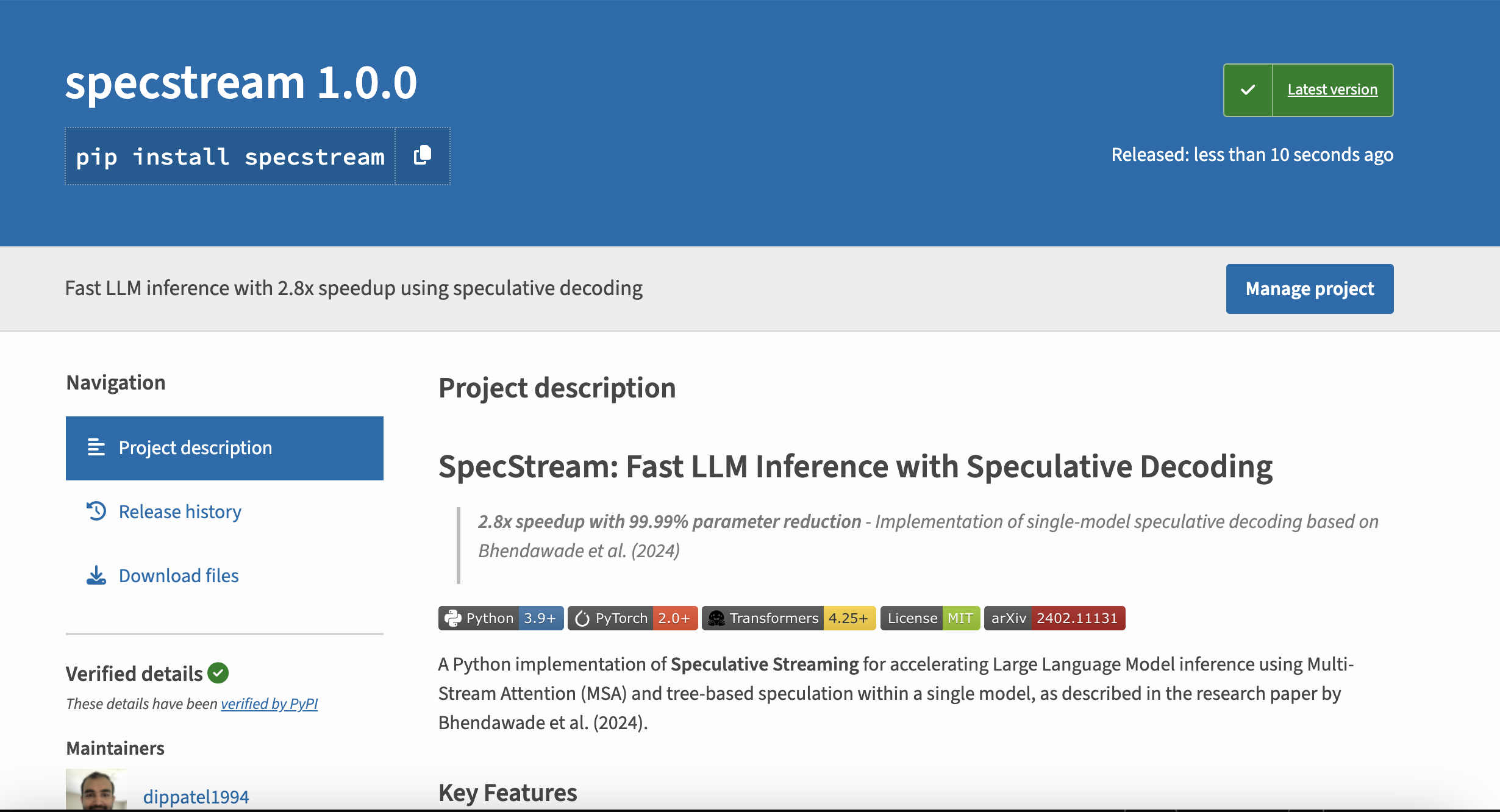Screen dimensions: 1500x812
Task: Switch to Release history section
Action: [x=180, y=511]
